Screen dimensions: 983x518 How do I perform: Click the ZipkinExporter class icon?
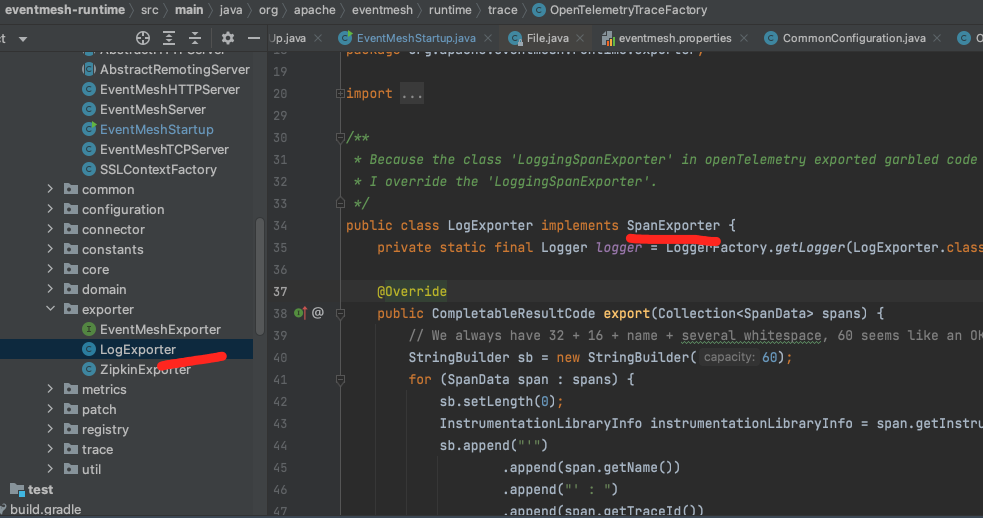(89, 369)
